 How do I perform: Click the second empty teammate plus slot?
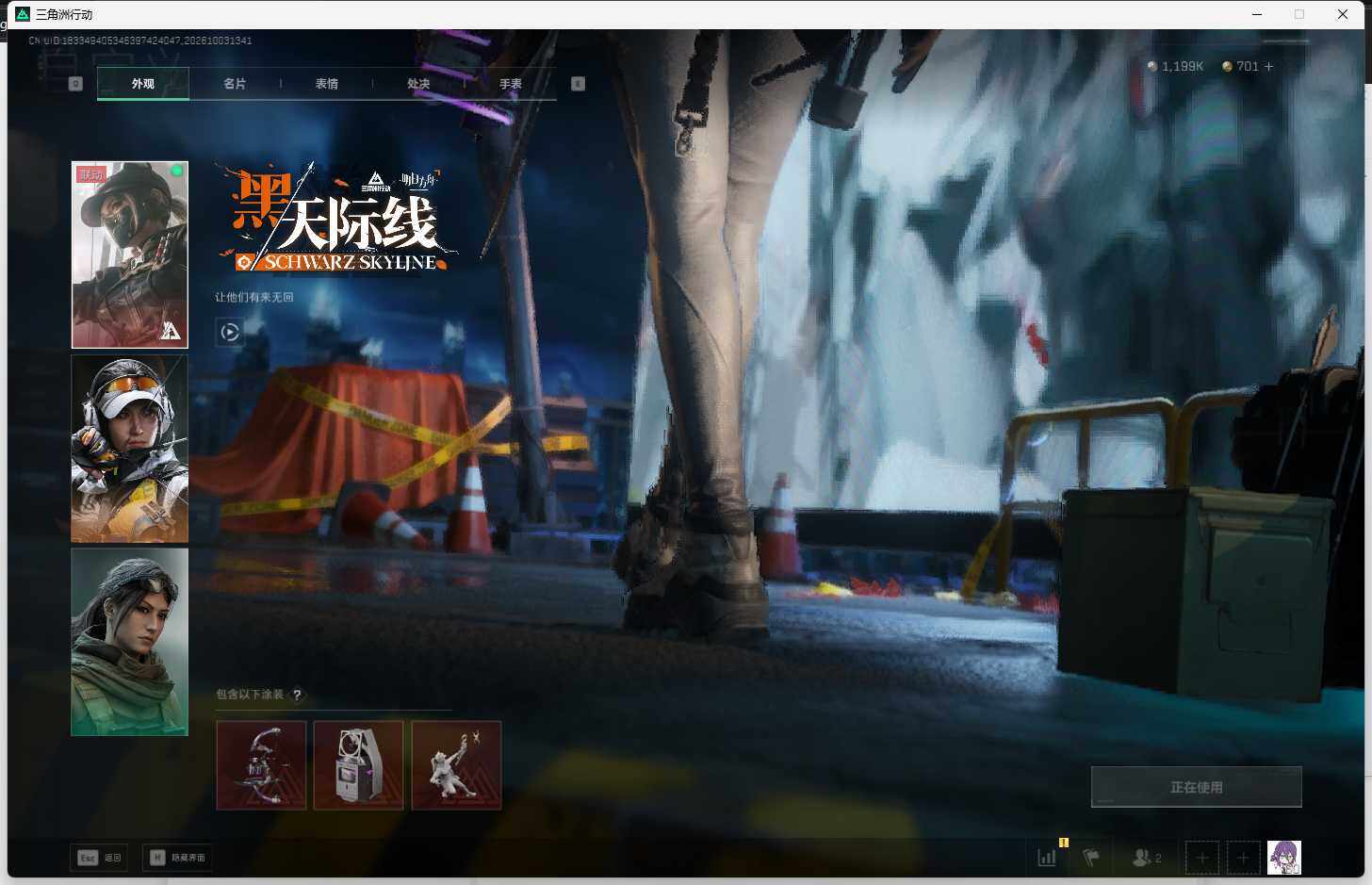(x=1243, y=858)
